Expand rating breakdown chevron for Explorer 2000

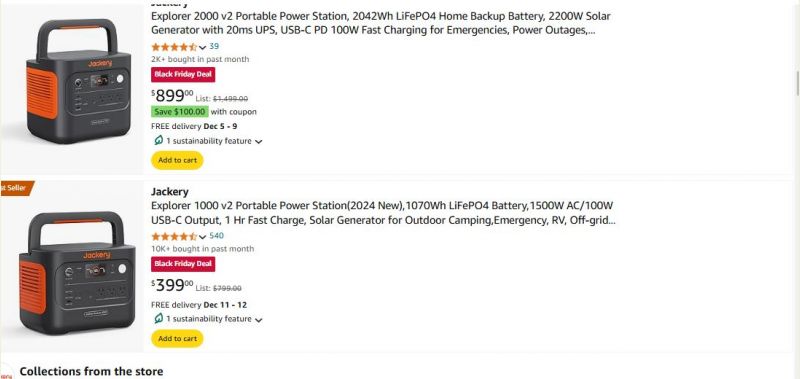pyautogui.click(x=202, y=47)
